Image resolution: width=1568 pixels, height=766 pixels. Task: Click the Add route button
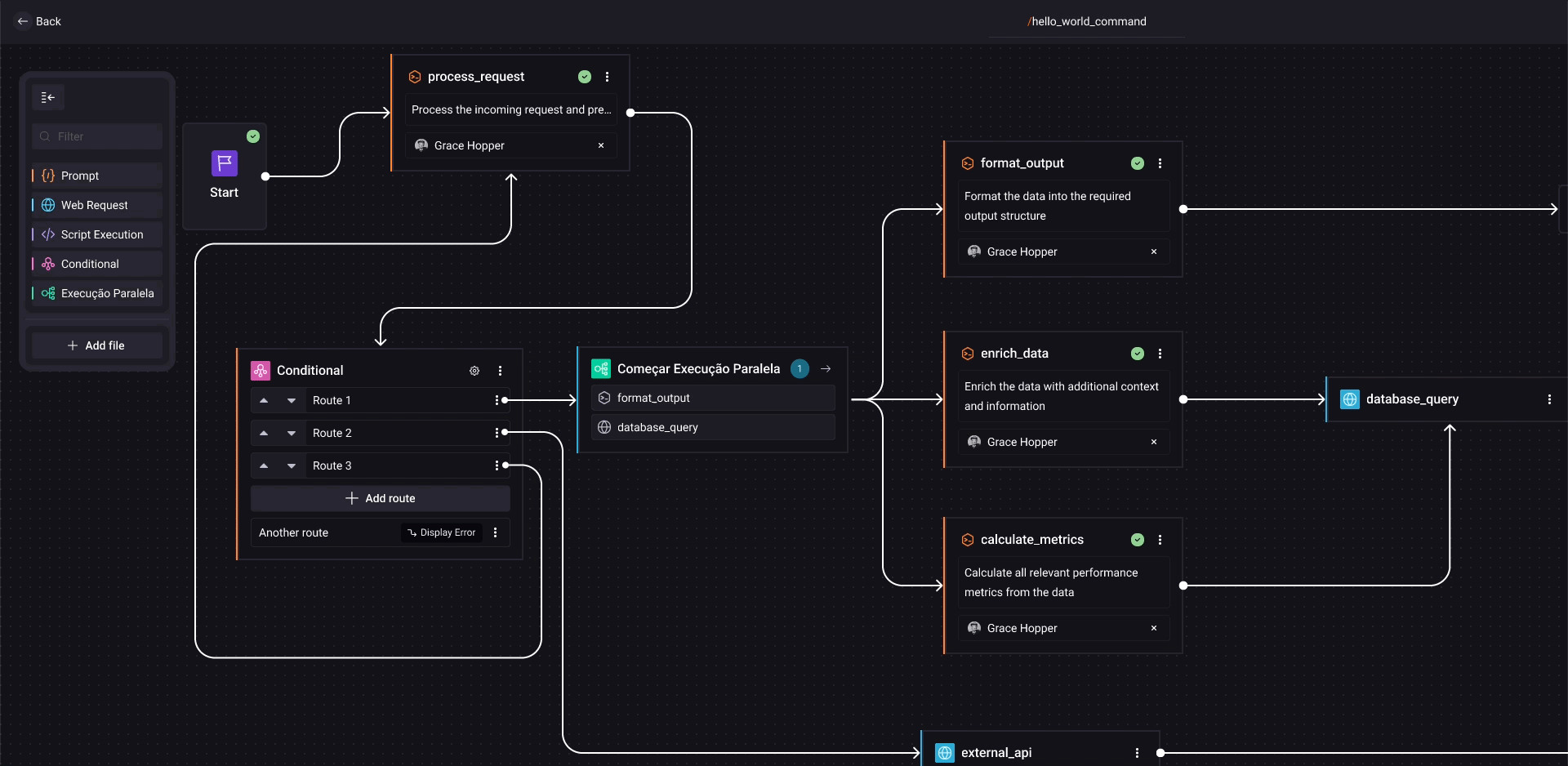pos(381,498)
